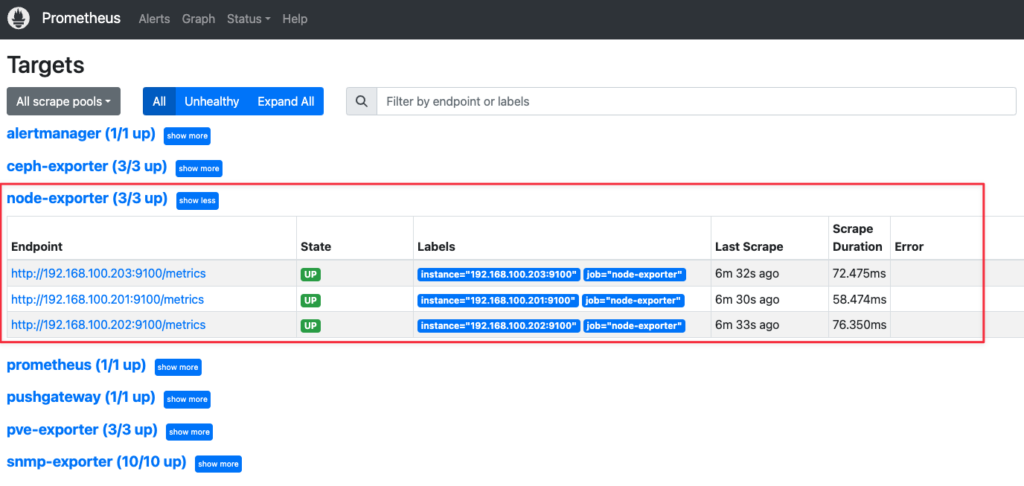Viewport: 1024px width, 486px height.
Task: Click the State column header
Action: 316,247
